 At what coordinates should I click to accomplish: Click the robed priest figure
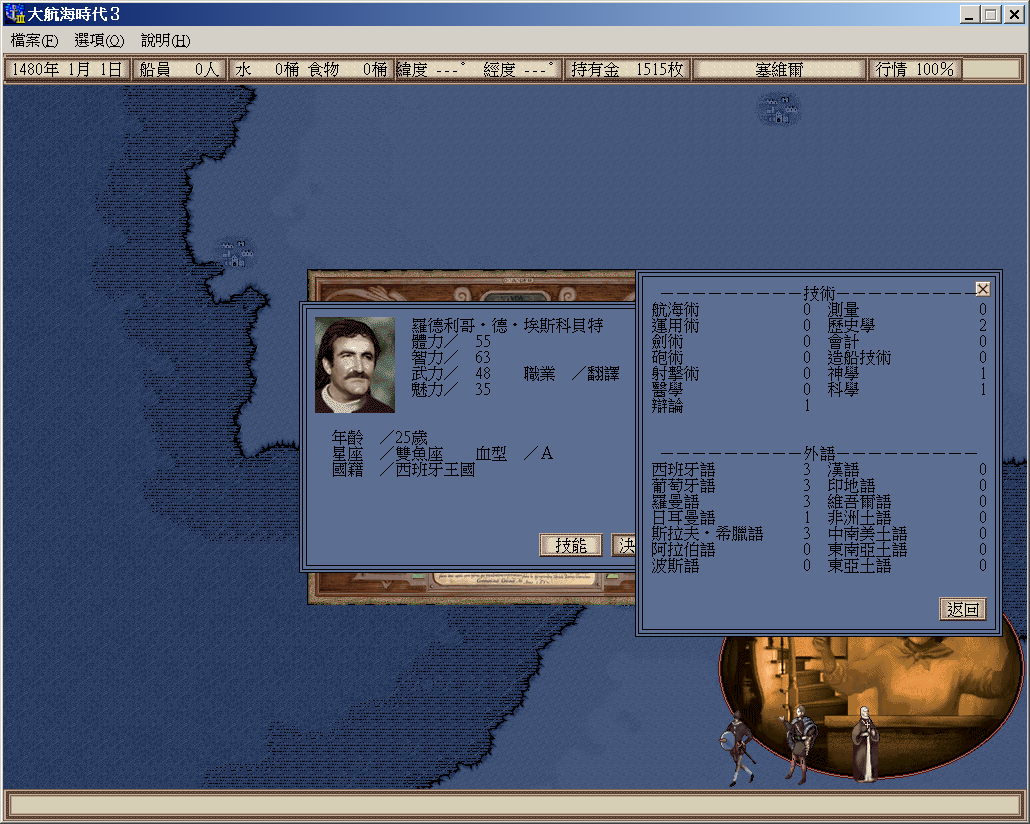click(x=864, y=745)
